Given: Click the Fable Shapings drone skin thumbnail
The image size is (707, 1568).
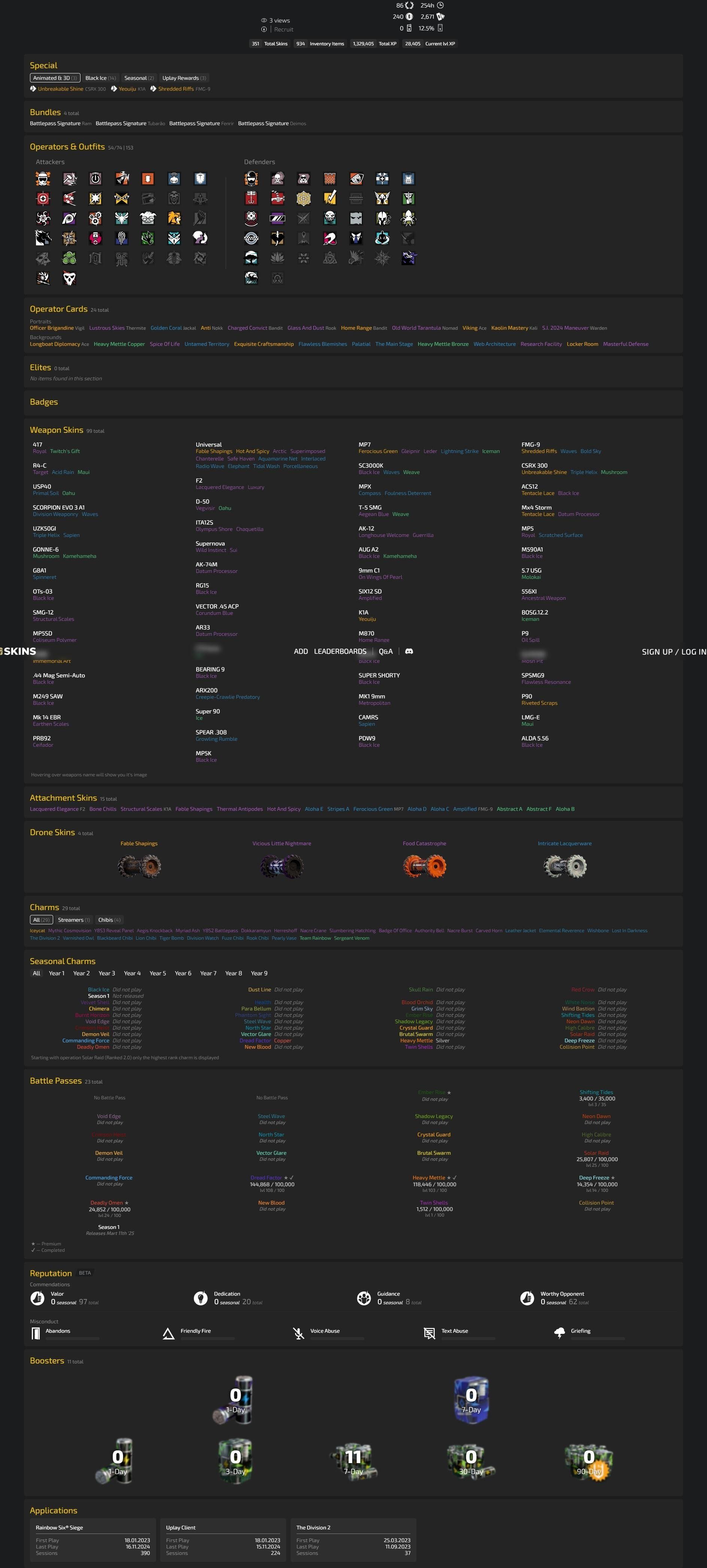Looking at the screenshot, I should 139,865.
